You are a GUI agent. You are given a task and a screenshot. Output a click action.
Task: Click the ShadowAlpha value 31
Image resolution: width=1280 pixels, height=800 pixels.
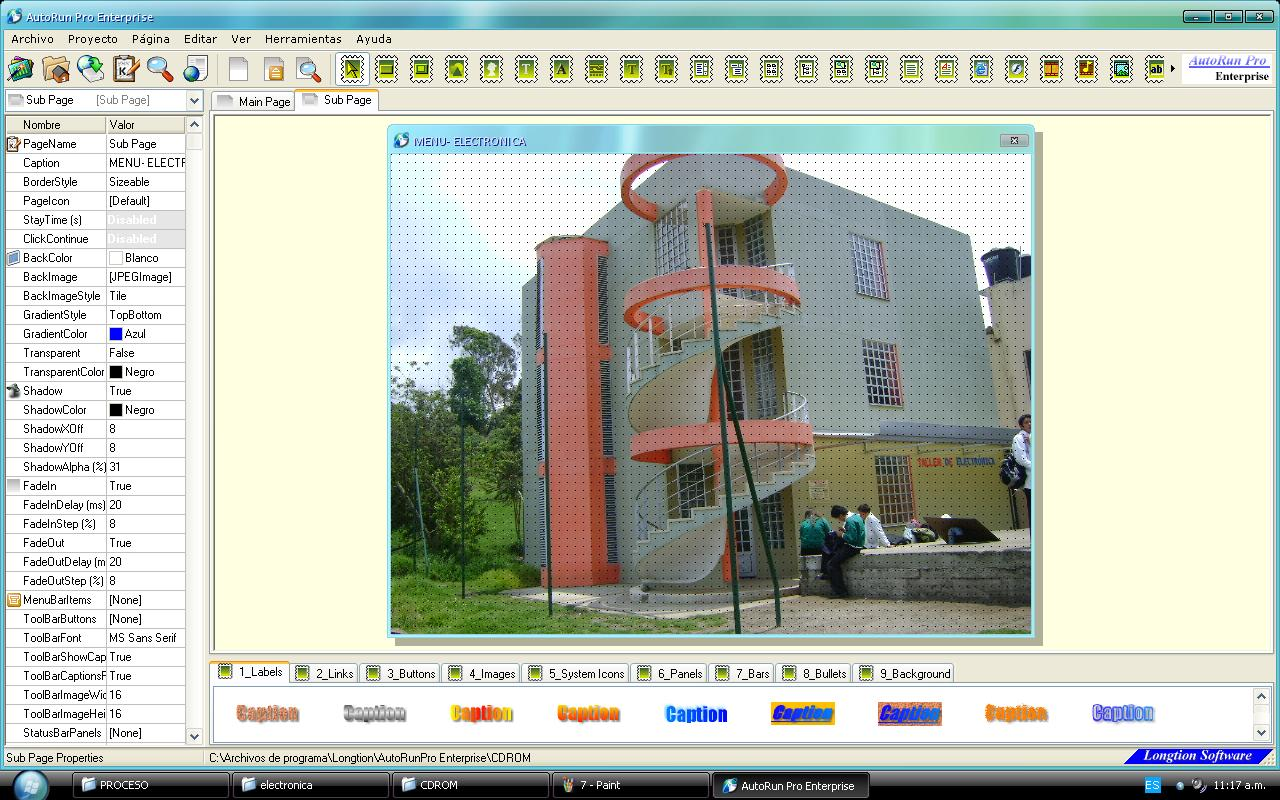click(x=145, y=467)
